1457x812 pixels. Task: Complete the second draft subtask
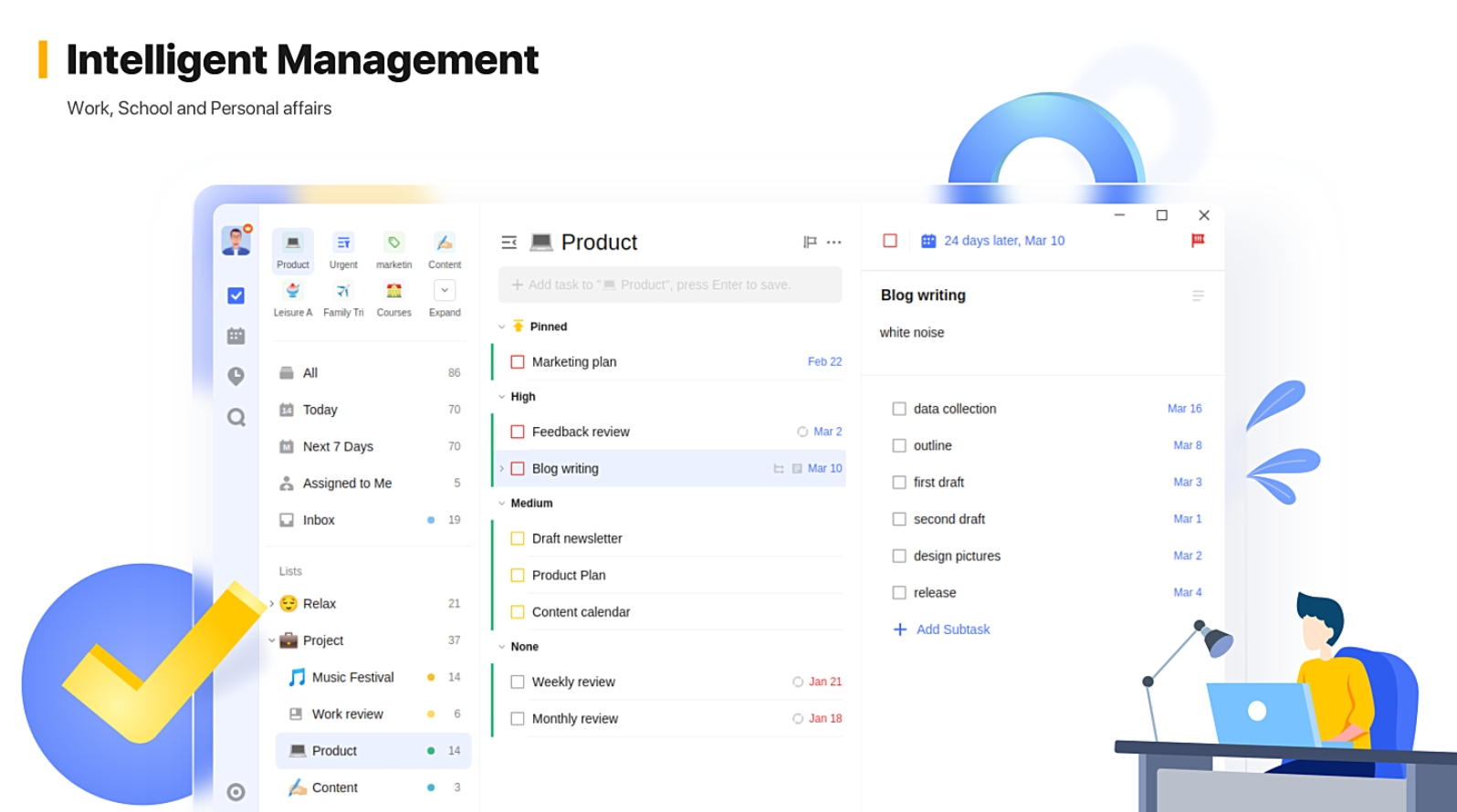click(899, 519)
